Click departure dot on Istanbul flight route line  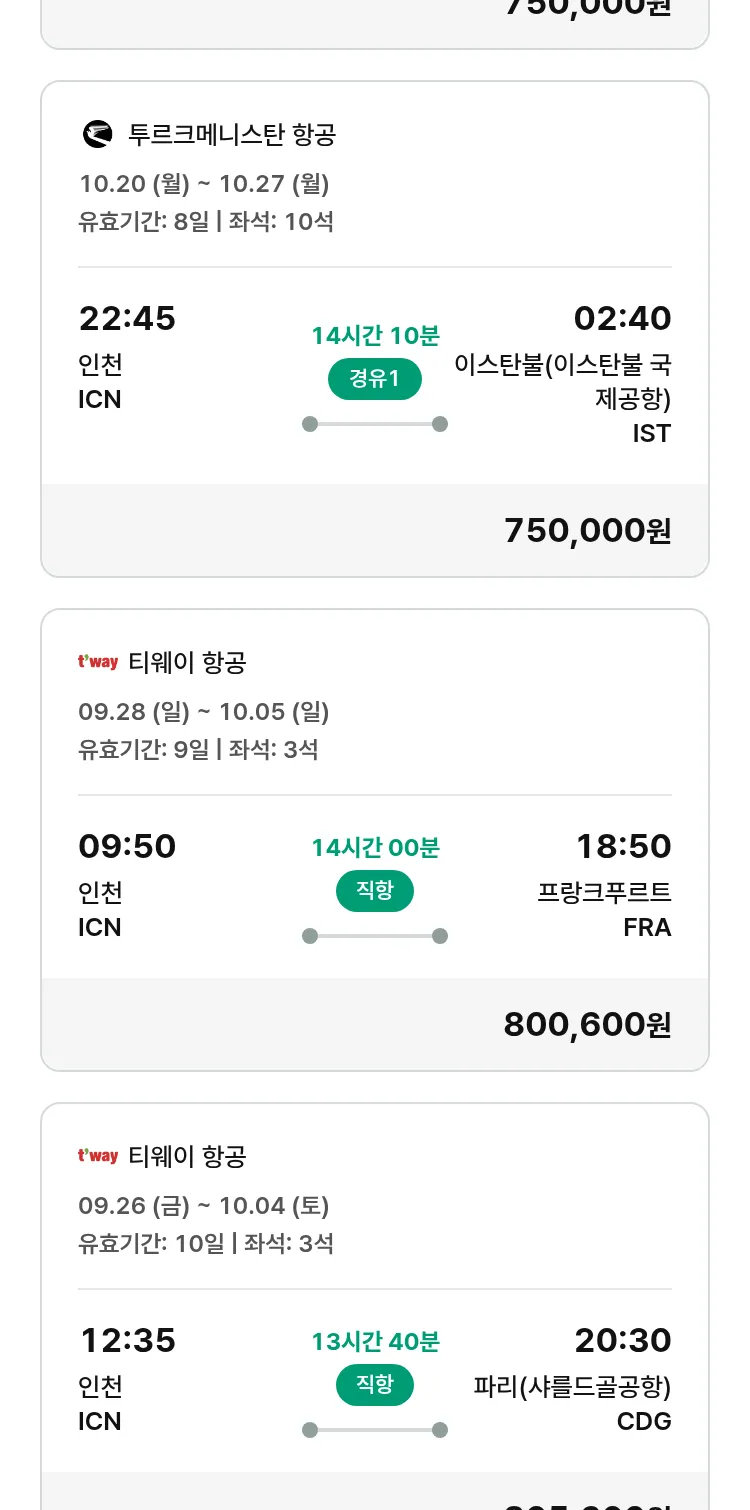(310, 424)
